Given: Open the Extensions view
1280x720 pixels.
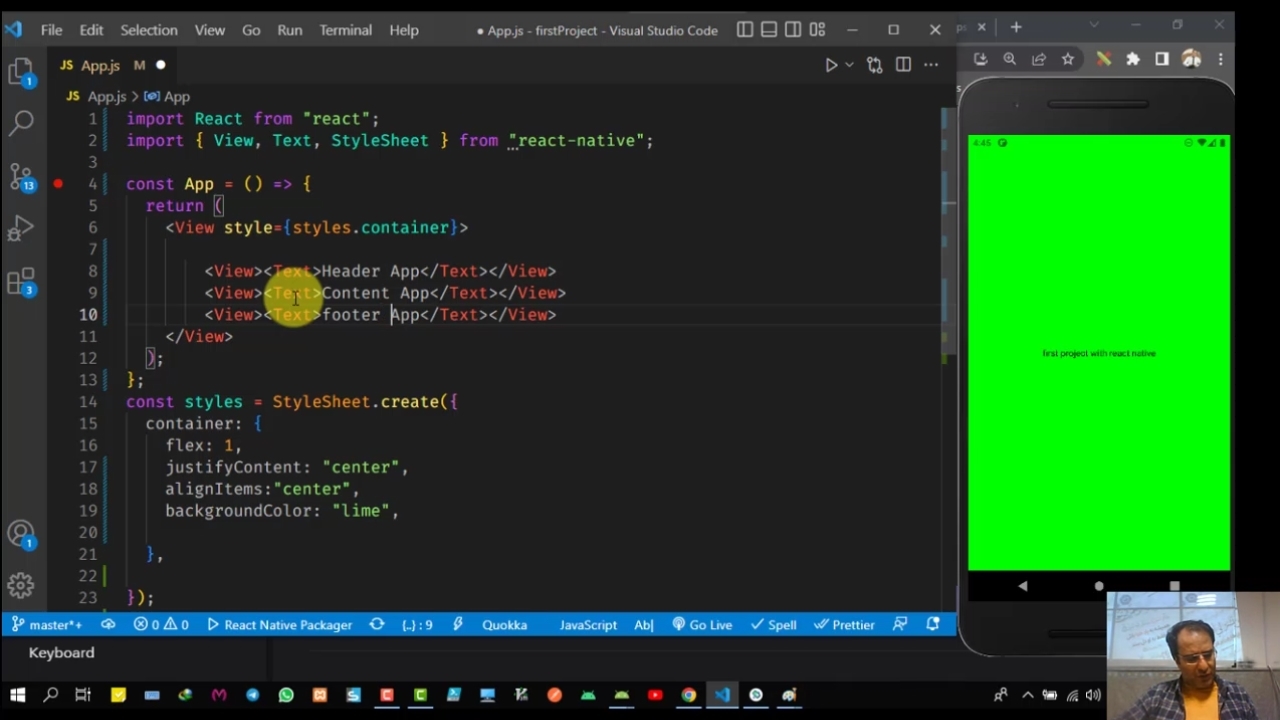Looking at the screenshot, I should (x=21, y=283).
